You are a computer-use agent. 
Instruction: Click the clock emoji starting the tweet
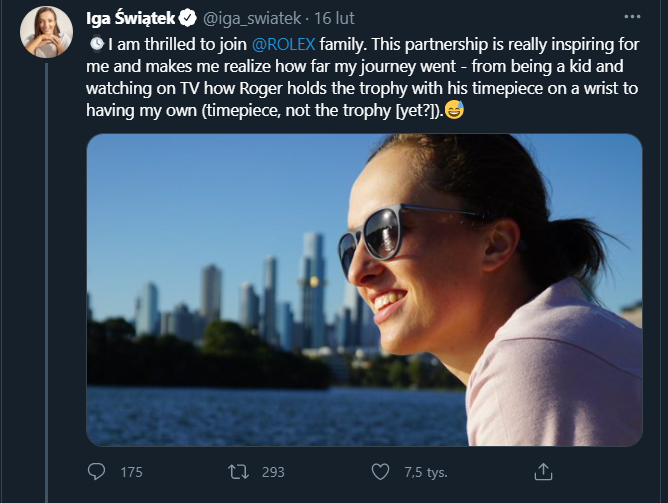(96, 44)
